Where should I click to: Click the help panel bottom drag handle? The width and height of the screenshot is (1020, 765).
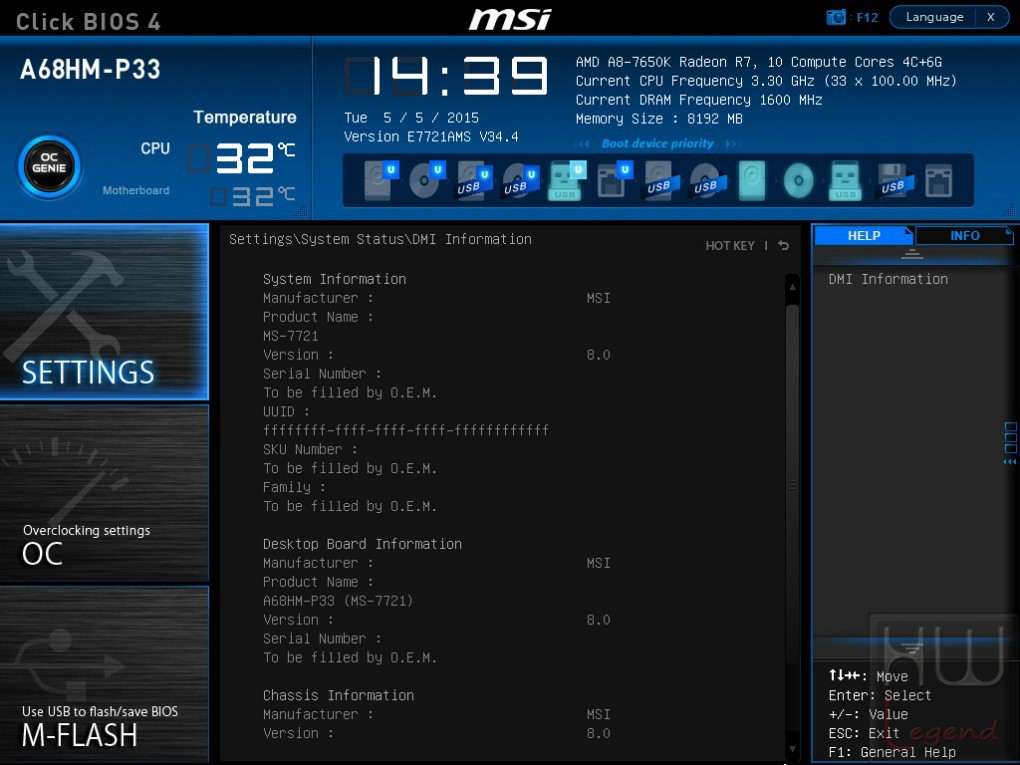click(x=912, y=648)
